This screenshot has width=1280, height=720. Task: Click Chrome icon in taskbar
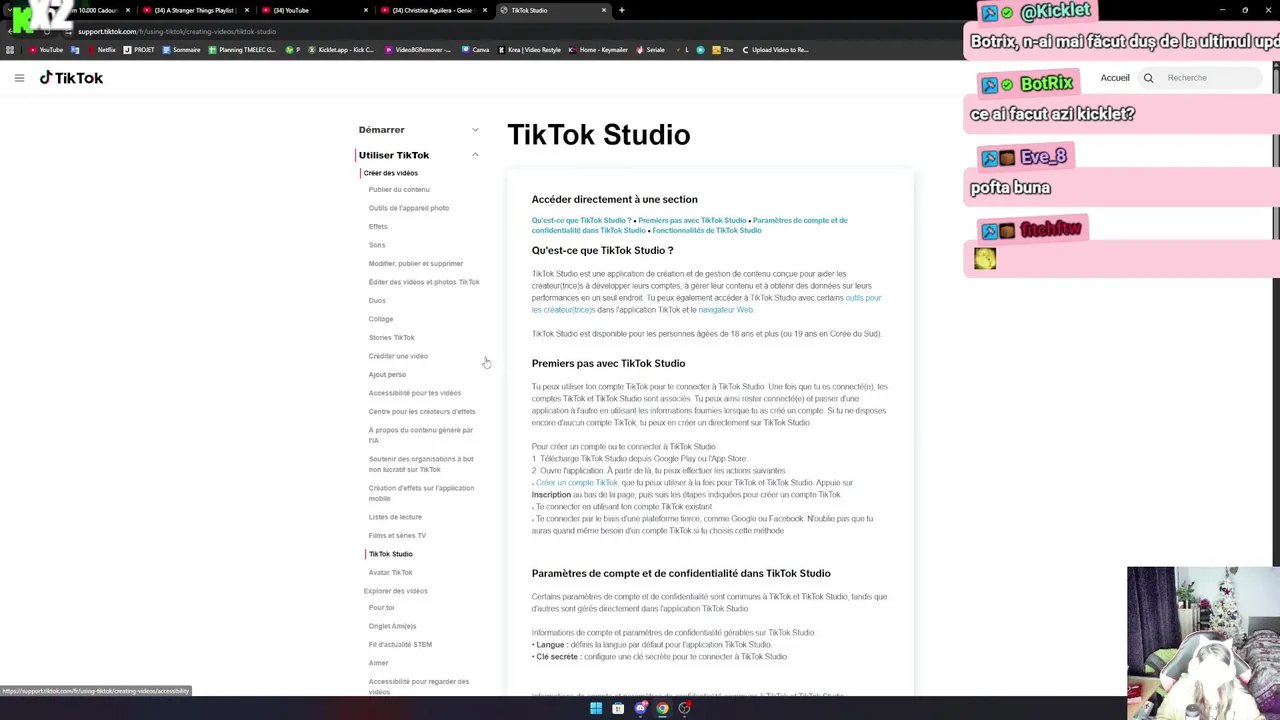(x=662, y=708)
